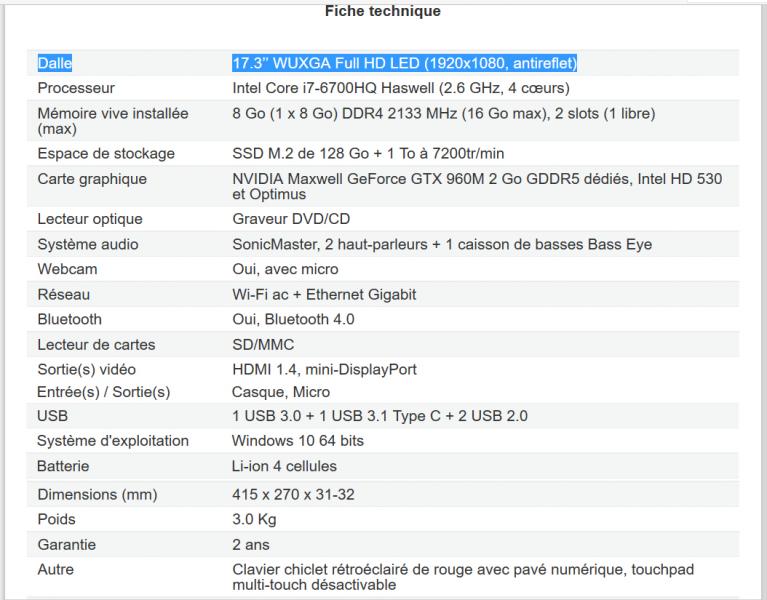
Task: Click the Wi-Fi ac + Ethernet Gigabit value
Action: (x=324, y=294)
